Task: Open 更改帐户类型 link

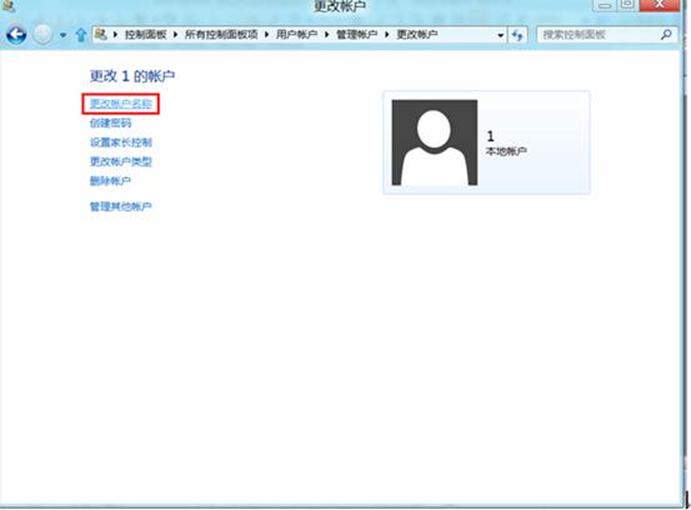Action: coord(121,162)
